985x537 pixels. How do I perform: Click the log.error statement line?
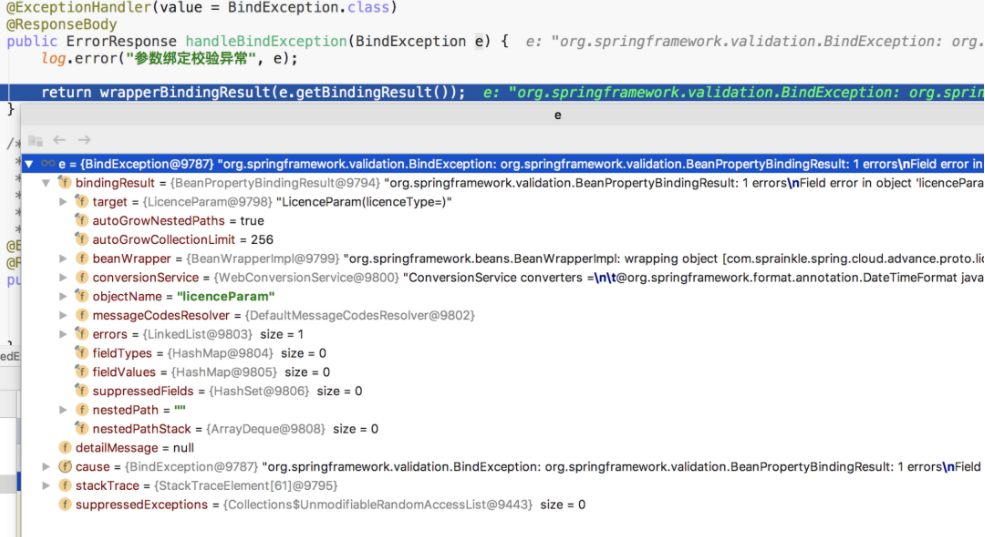(170, 58)
